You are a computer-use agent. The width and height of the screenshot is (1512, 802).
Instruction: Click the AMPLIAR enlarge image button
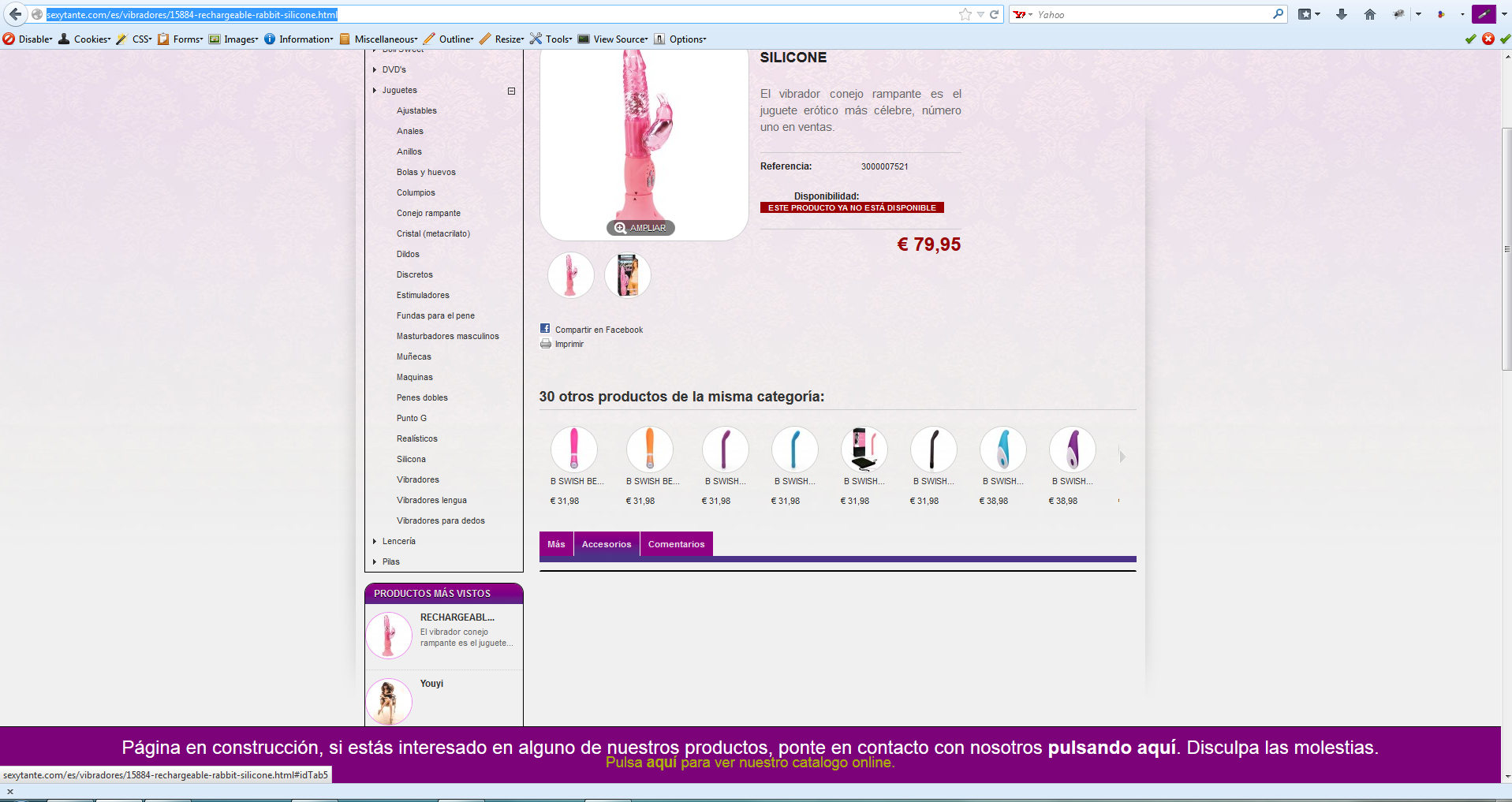pyautogui.click(x=640, y=228)
